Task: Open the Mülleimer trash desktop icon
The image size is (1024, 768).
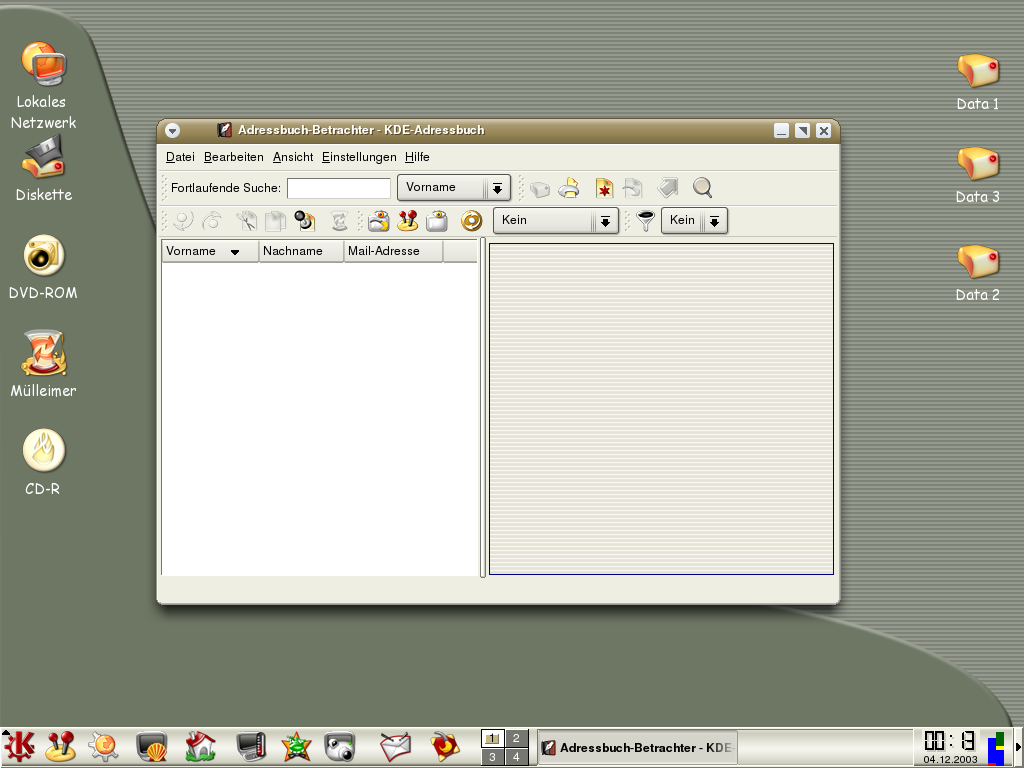Action: (43, 363)
